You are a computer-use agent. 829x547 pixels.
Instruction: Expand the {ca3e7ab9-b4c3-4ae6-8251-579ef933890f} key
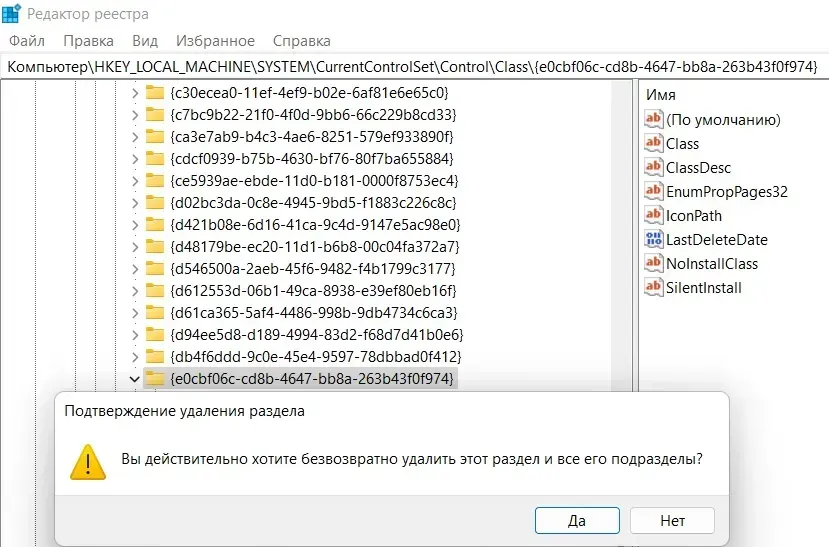135,137
